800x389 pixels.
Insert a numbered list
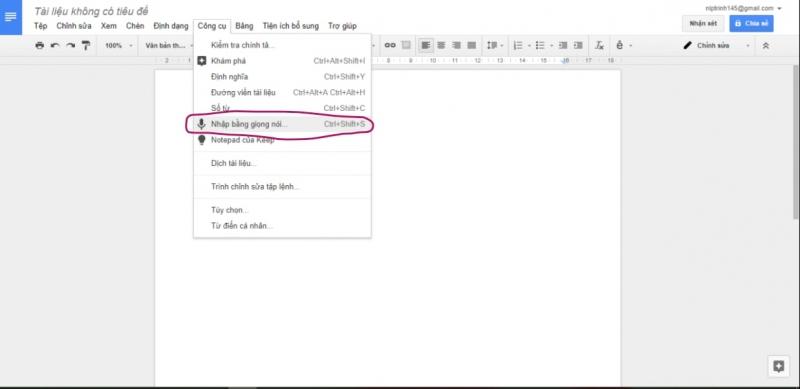pyautogui.click(x=518, y=45)
